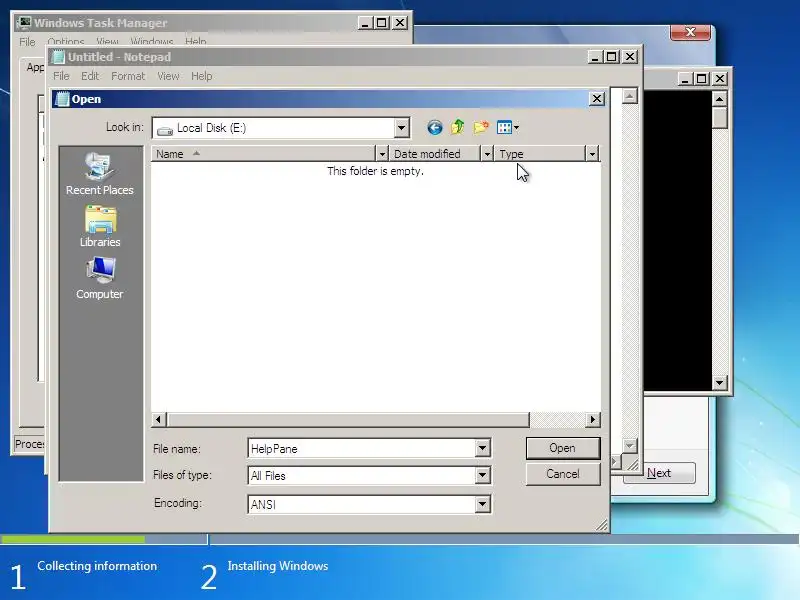
Task: Expand the Look in drive dropdown
Action: pyautogui.click(x=402, y=128)
